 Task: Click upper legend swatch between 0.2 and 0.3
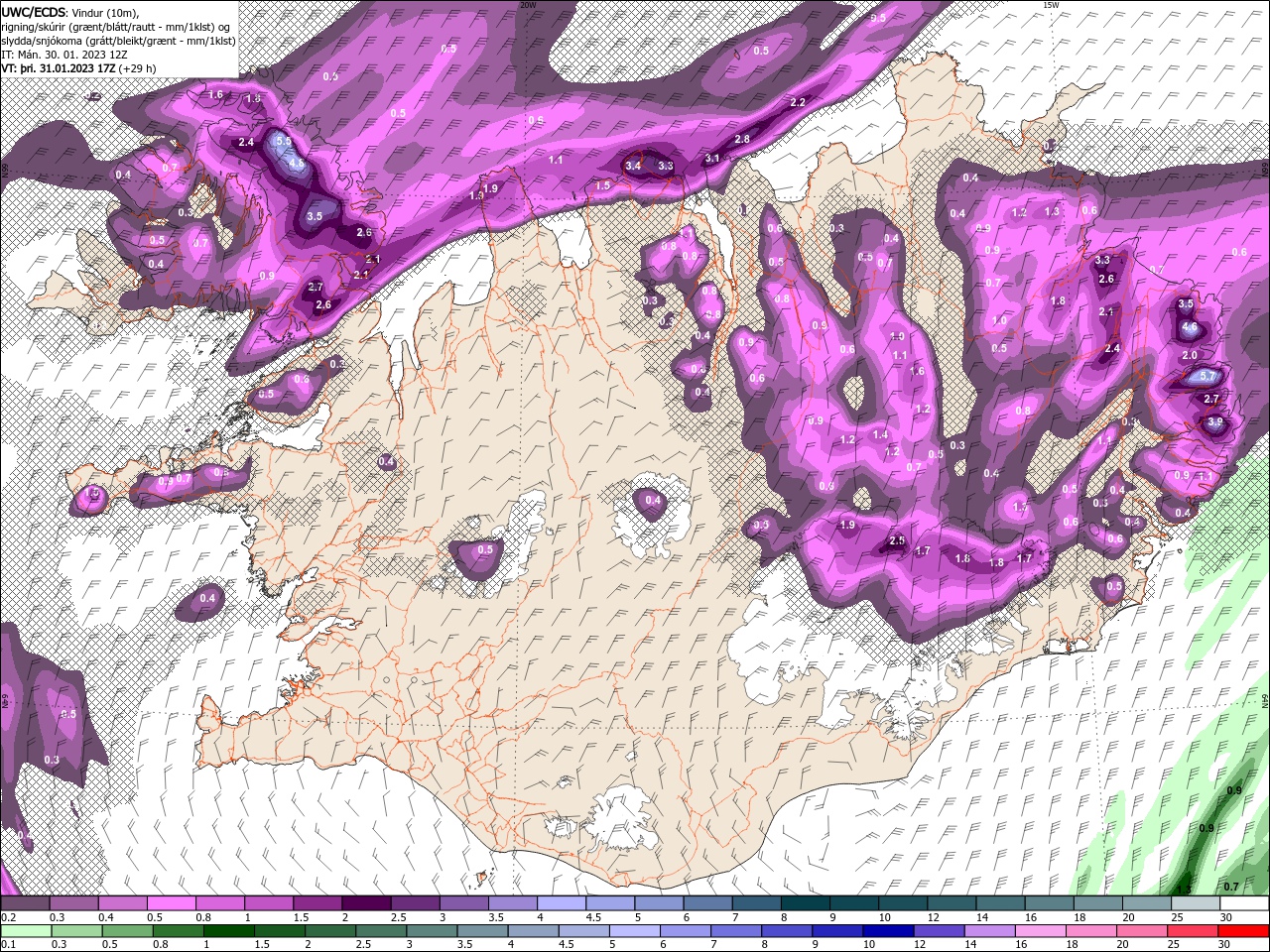(x=25, y=903)
